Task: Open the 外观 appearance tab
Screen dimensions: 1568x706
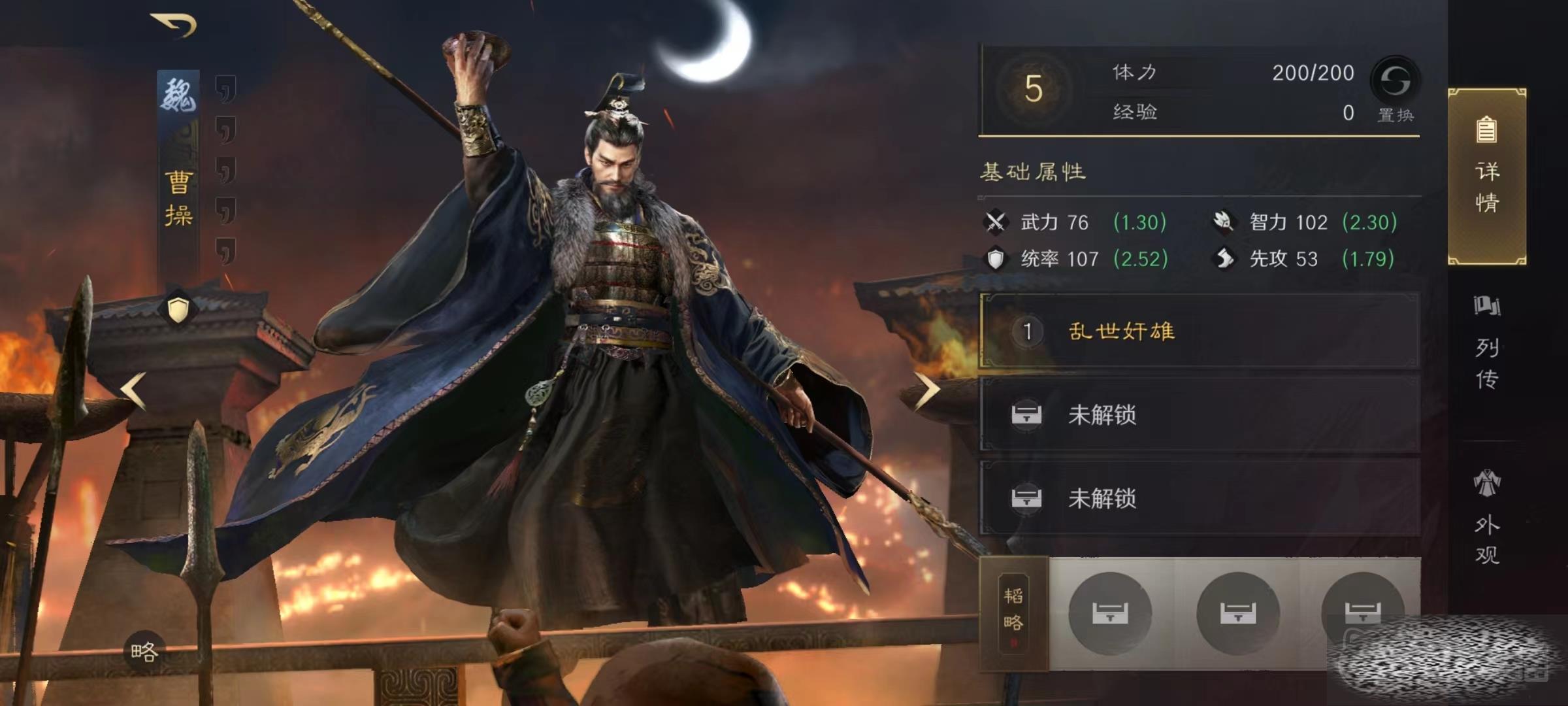Action: point(1487,516)
